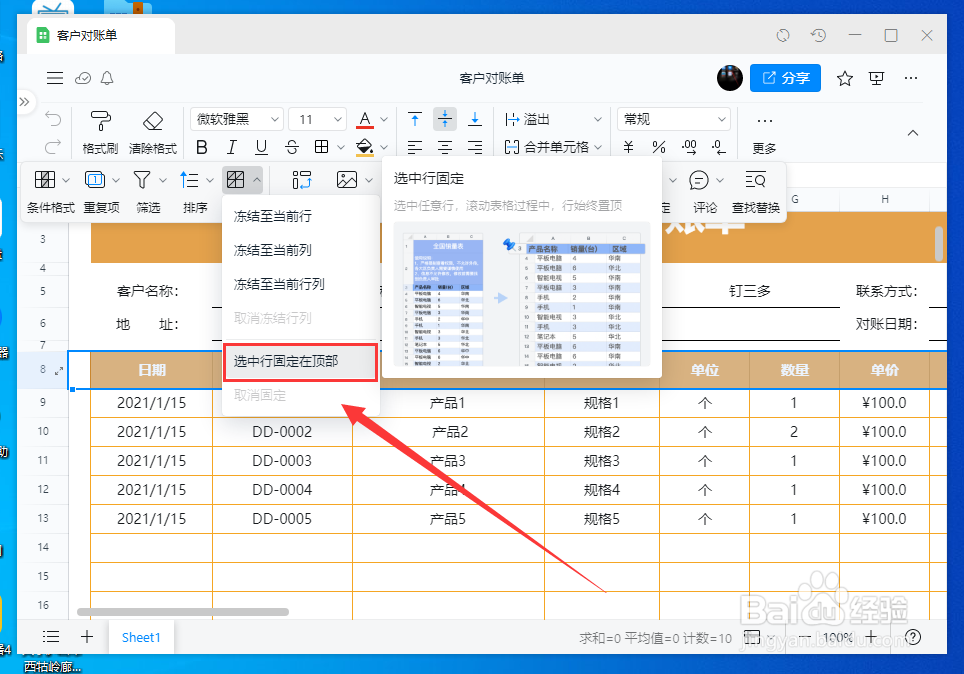Open 条件格式 conditional formatting
The image size is (964, 674).
(x=50, y=191)
